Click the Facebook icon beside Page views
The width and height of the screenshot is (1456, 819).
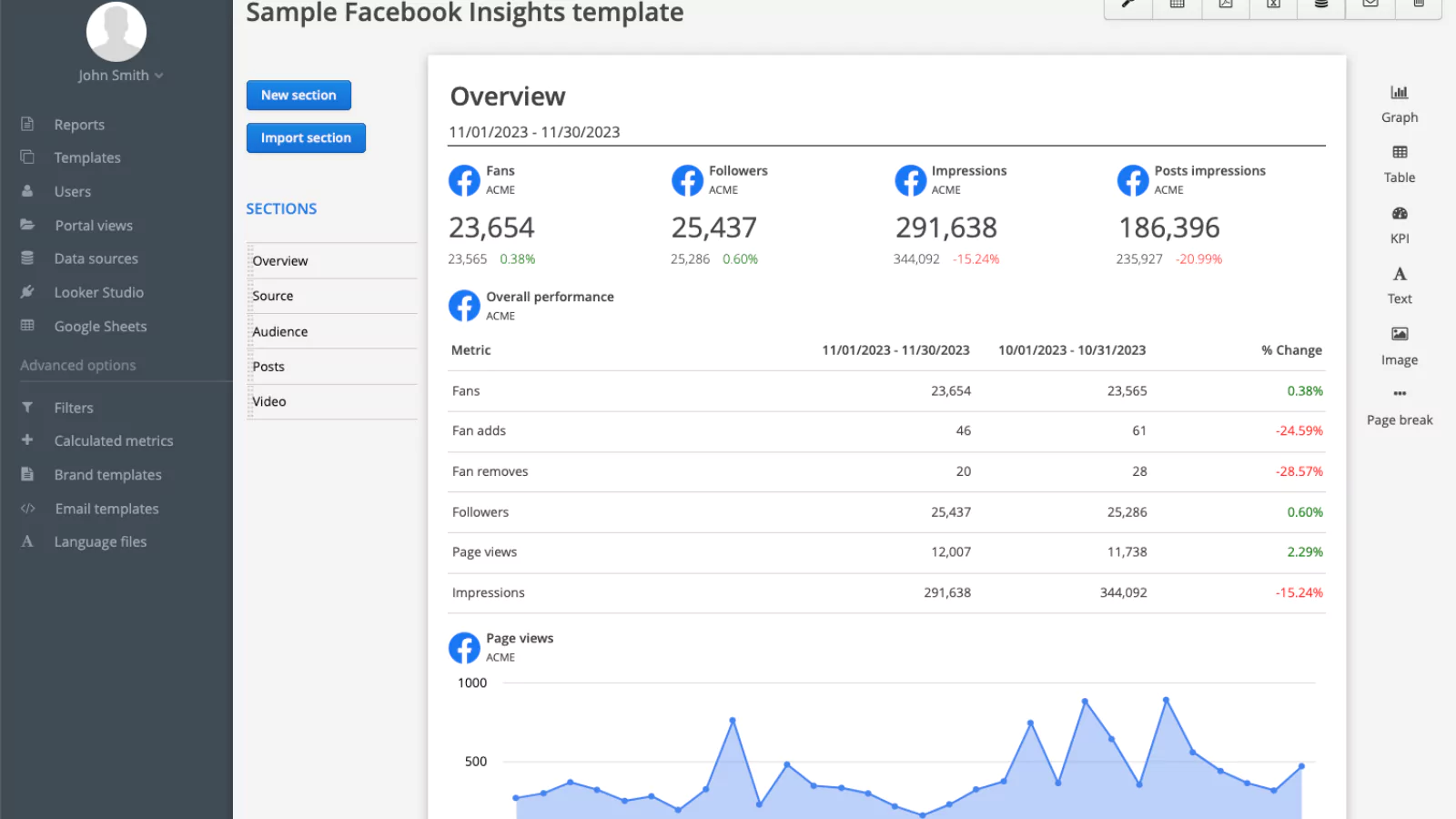click(x=464, y=648)
